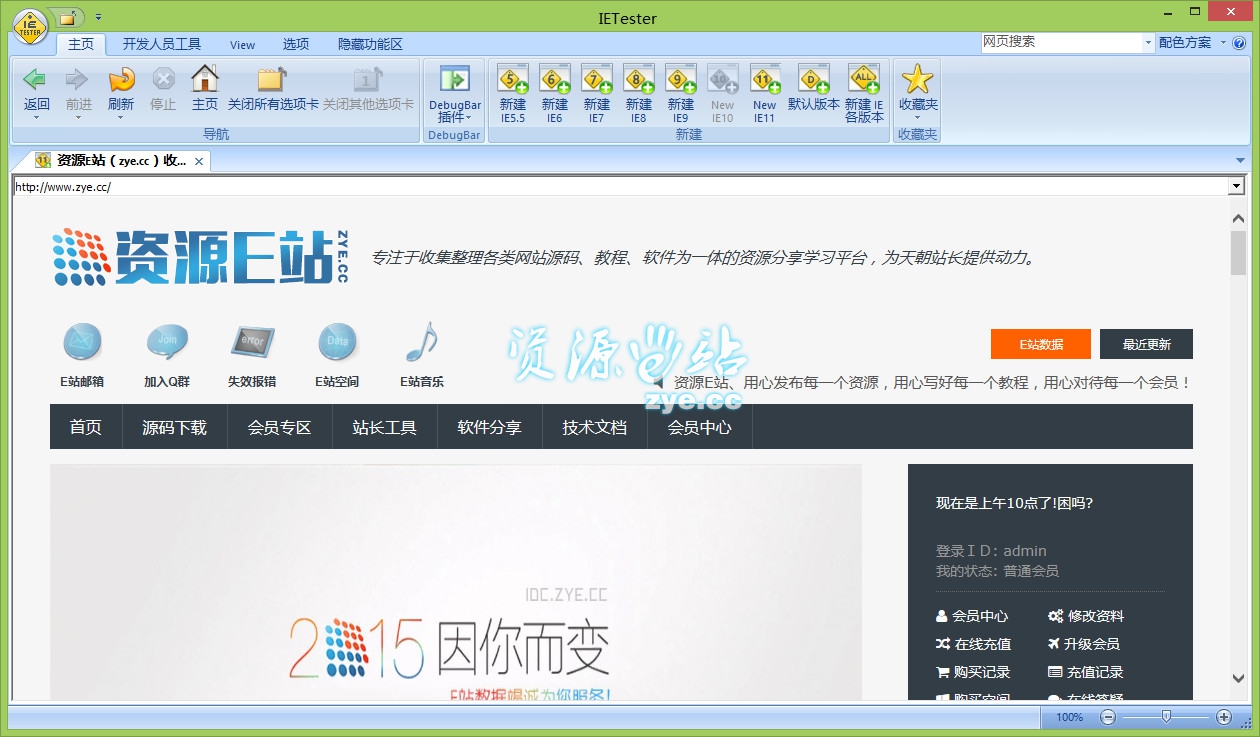Switch to the 开发人员工具 ribbon tab
The height and width of the screenshot is (737, 1260).
162,44
